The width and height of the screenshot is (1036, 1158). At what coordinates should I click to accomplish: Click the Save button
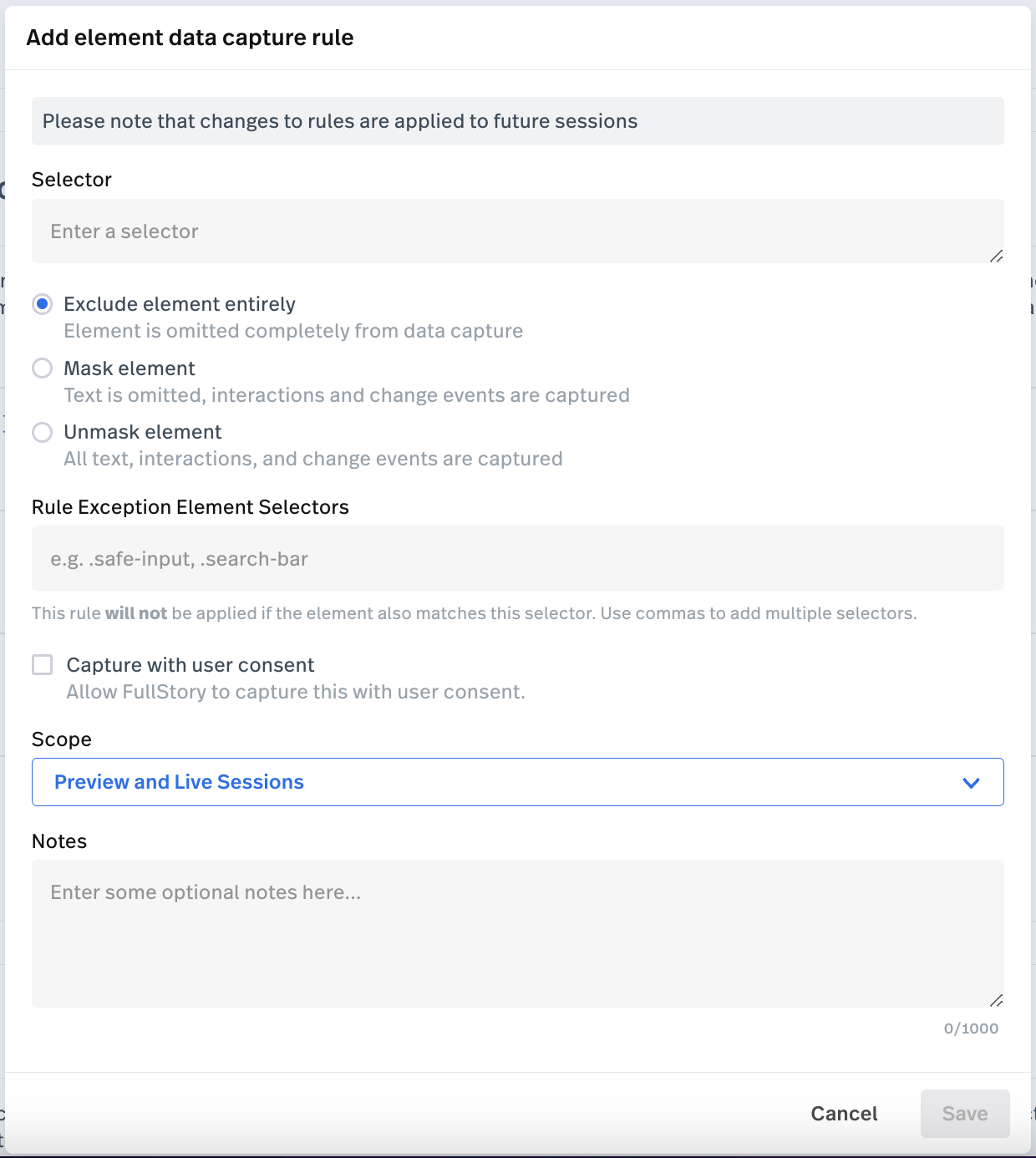pos(964,1114)
